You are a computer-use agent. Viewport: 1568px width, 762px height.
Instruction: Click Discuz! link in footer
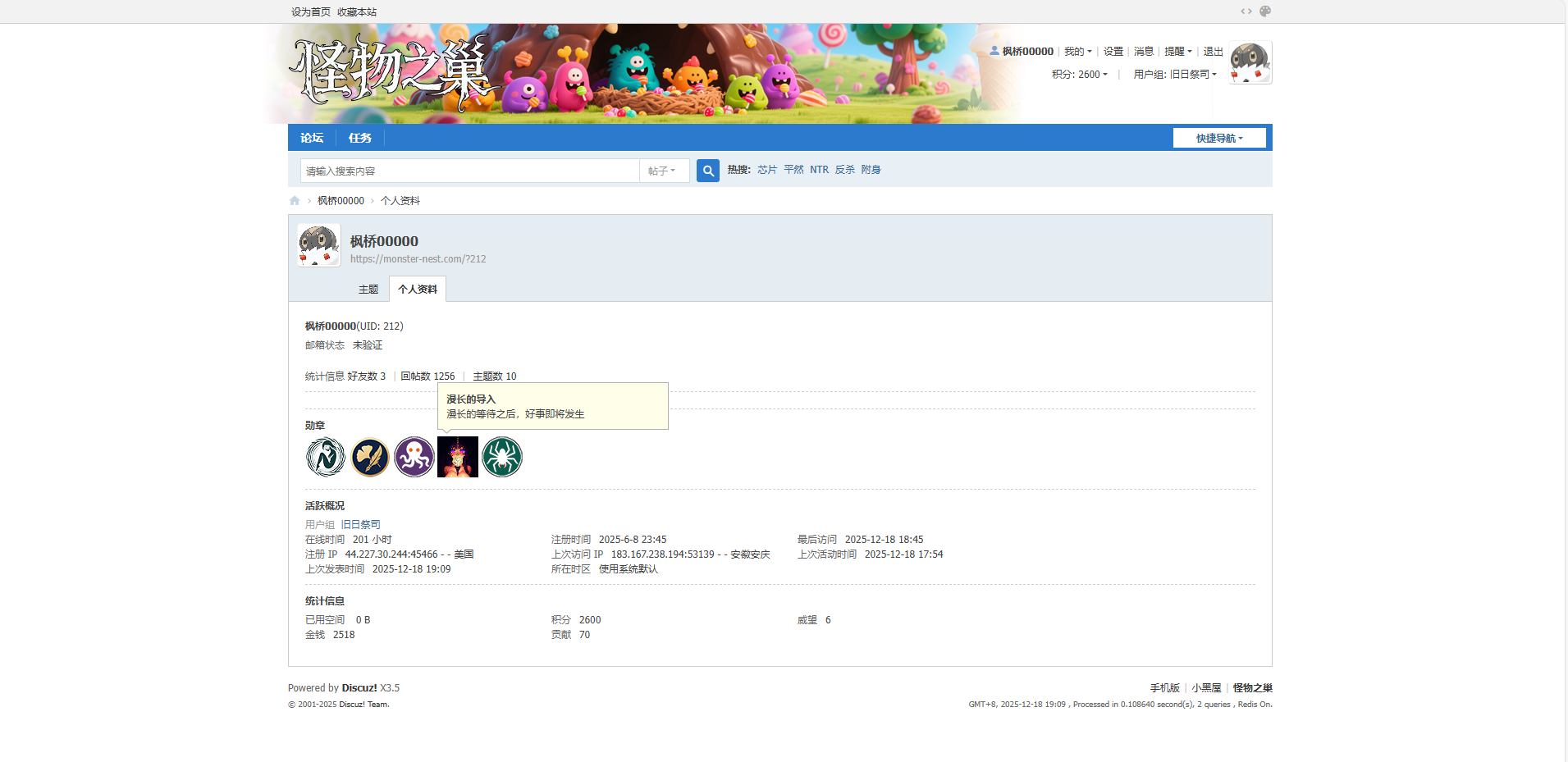(359, 688)
